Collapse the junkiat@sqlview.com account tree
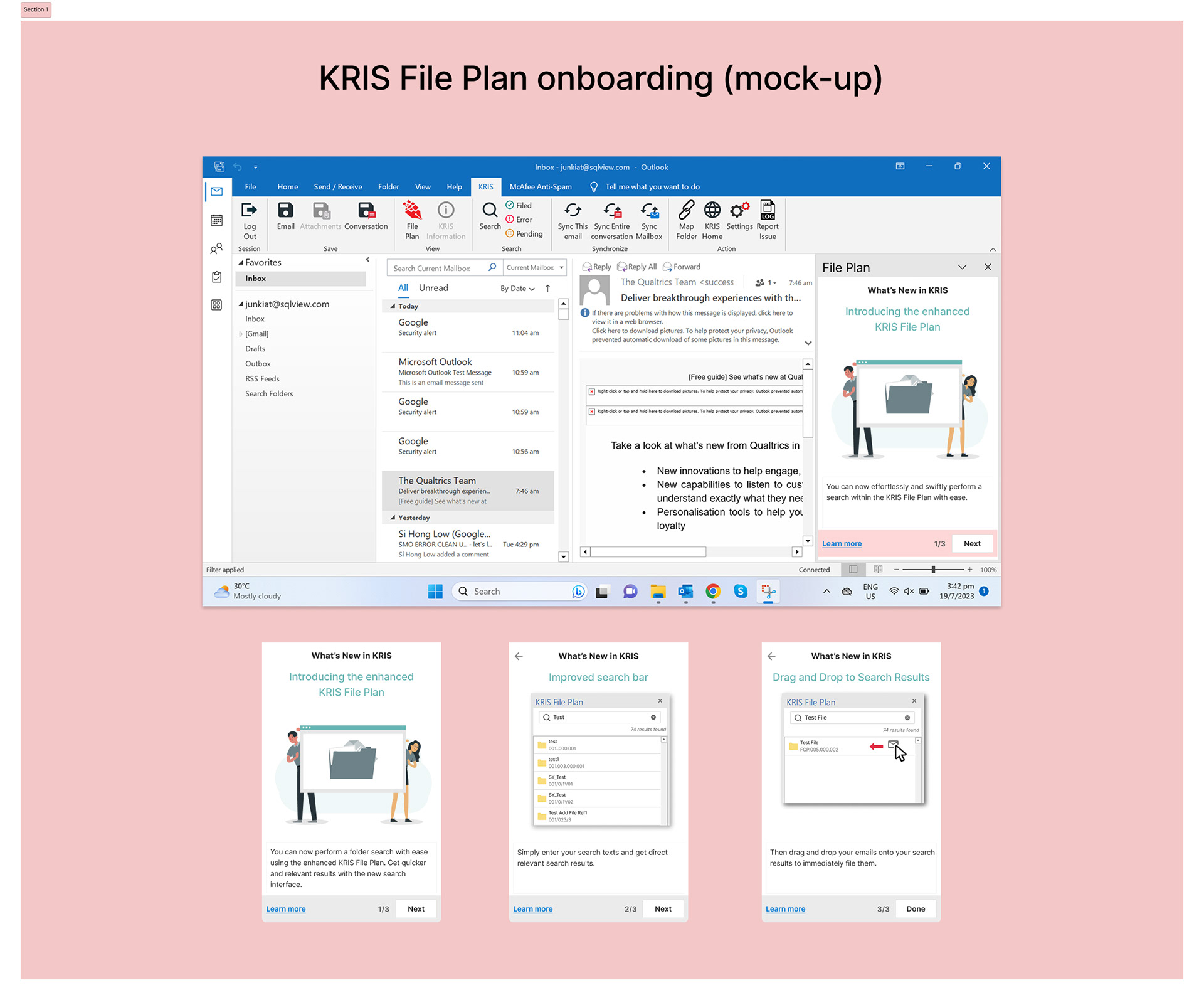 (x=241, y=304)
